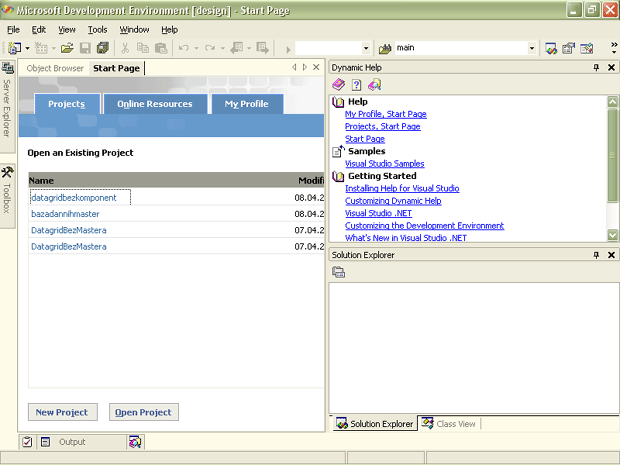Select the Start Page document tab

coord(116,68)
